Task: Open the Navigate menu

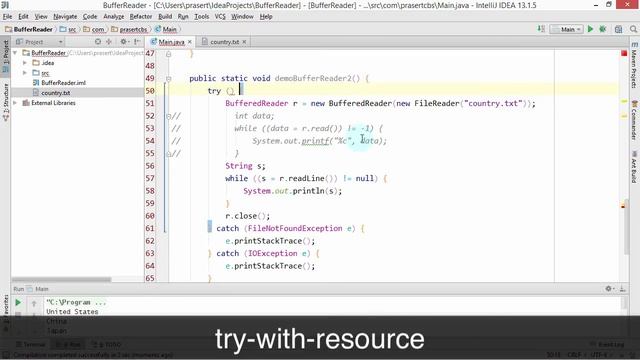Action: click(x=65, y=17)
